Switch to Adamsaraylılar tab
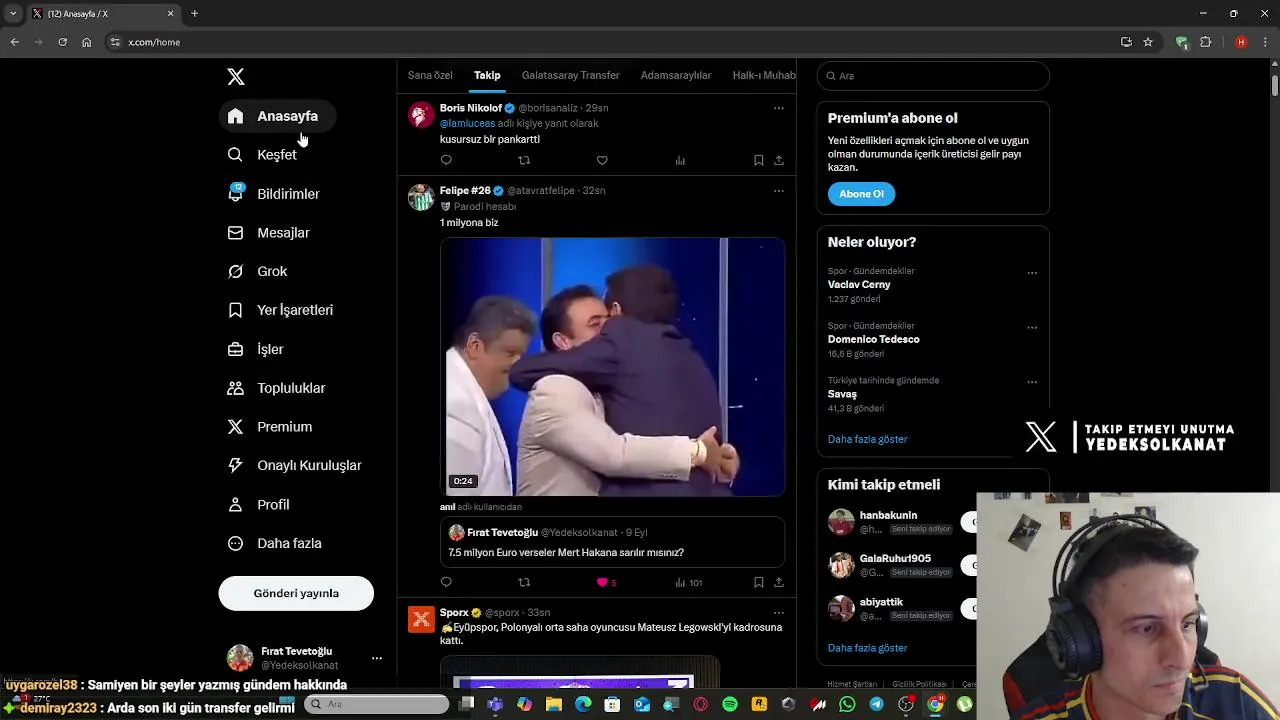 point(676,75)
